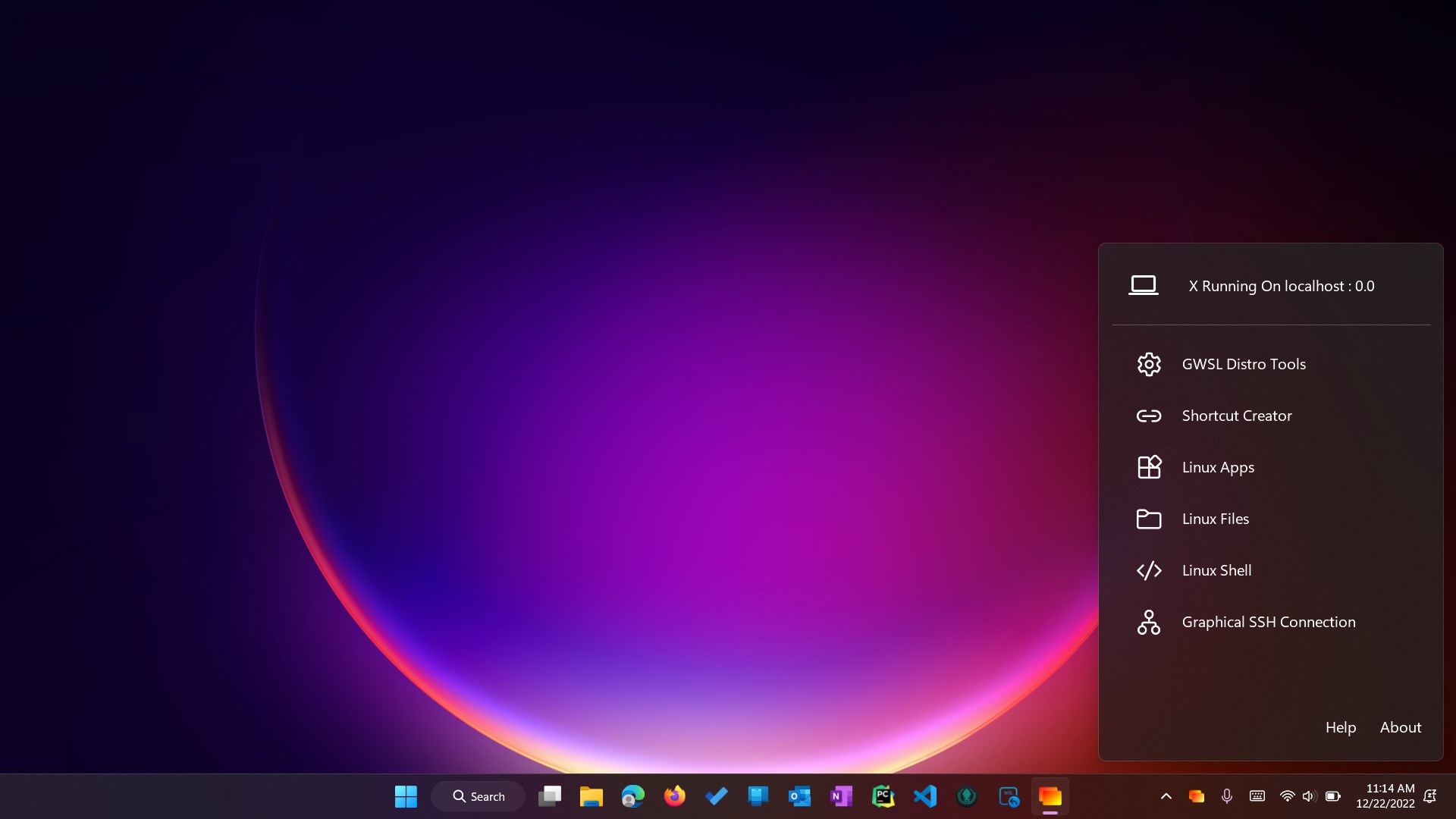This screenshot has height=819, width=1456.
Task: Open Firefox from the taskbar
Action: click(674, 796)
